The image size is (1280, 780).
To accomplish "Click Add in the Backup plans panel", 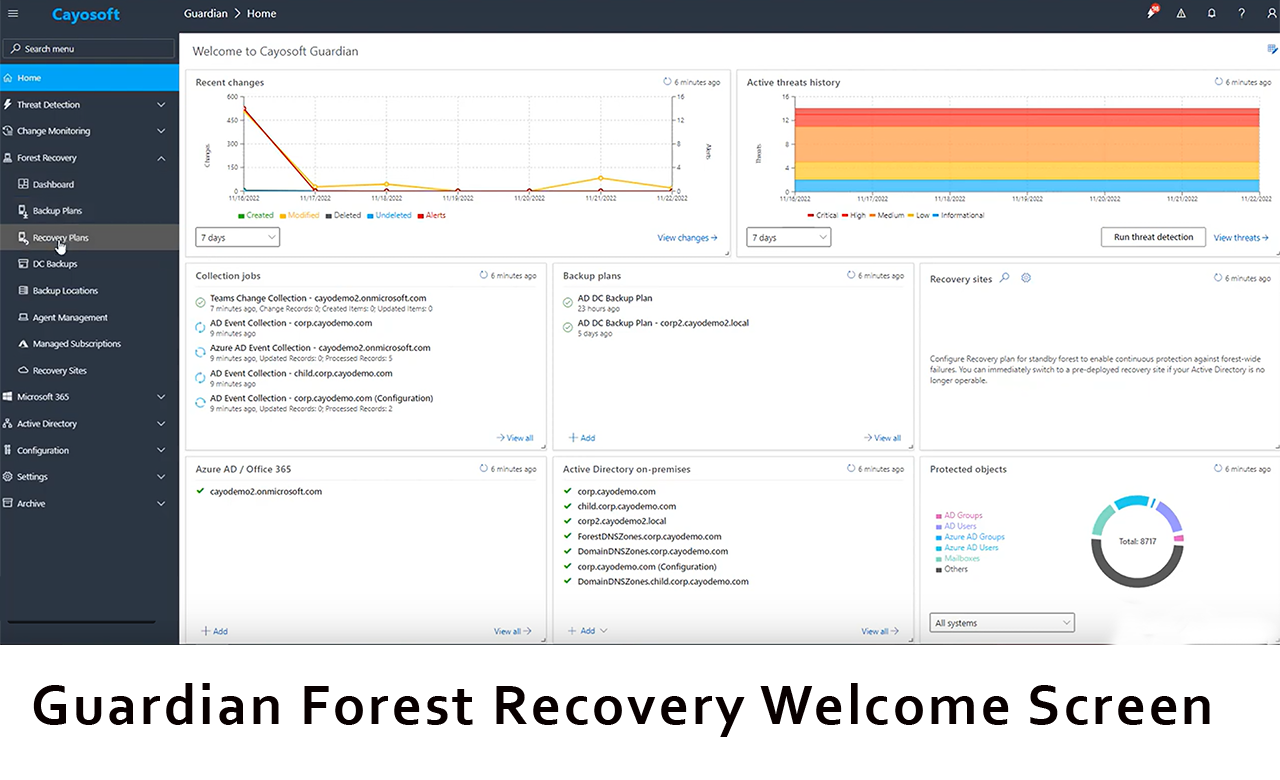I will coord(582,438).
